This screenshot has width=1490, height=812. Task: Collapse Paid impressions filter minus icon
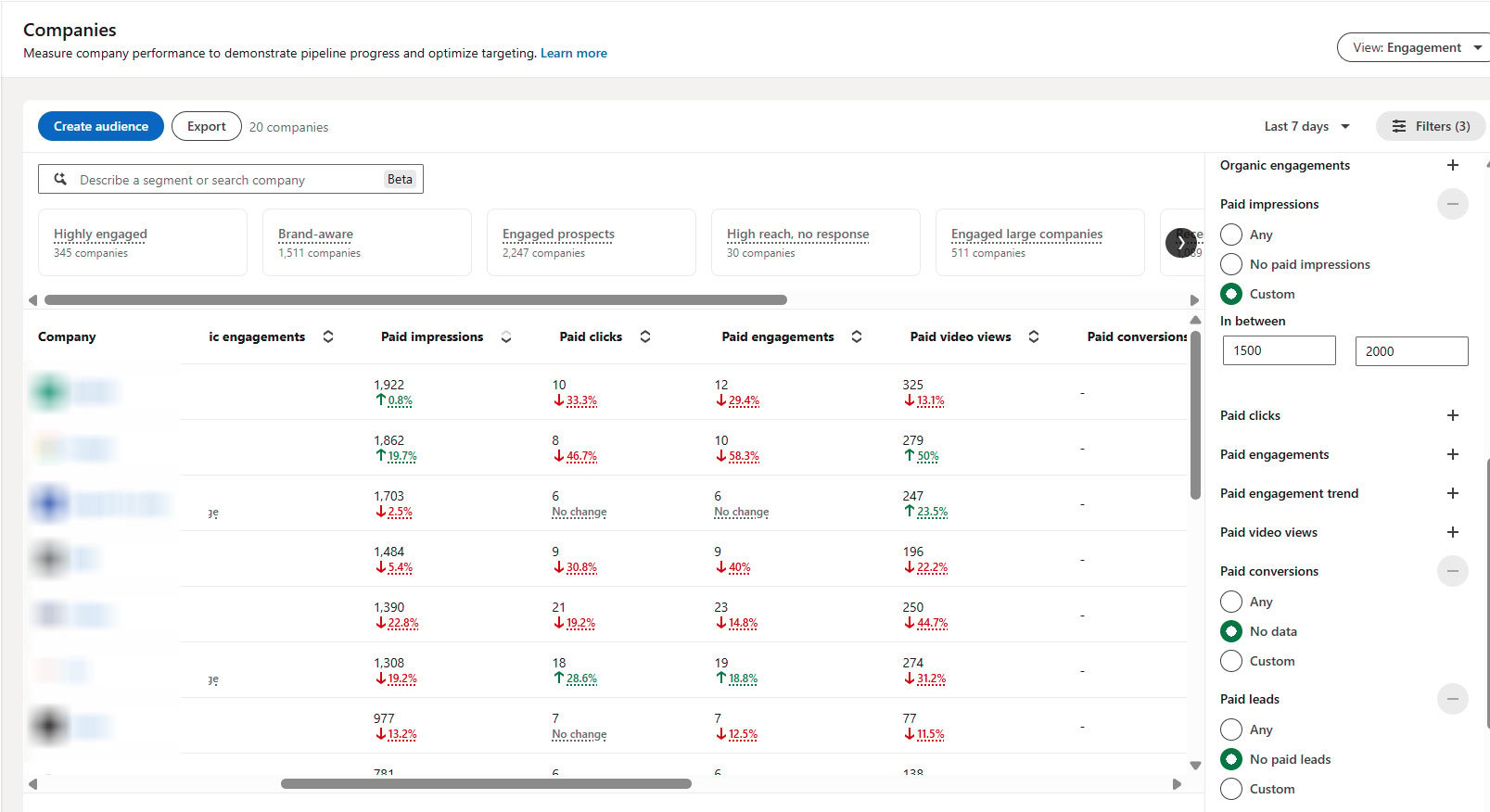point(1453,204)
